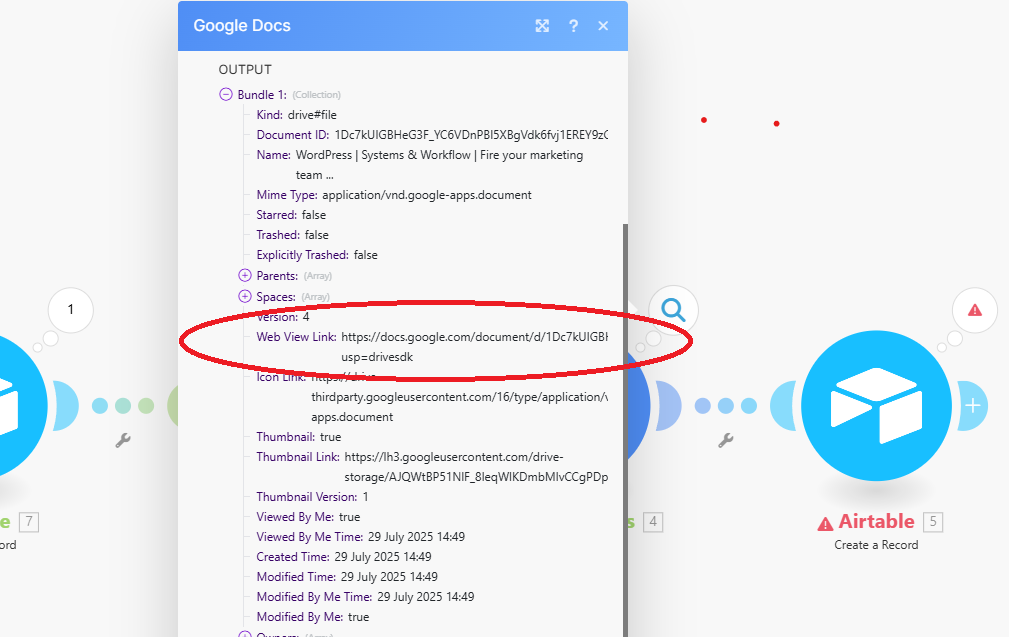Expand the Spaces array

pos(245,296)
